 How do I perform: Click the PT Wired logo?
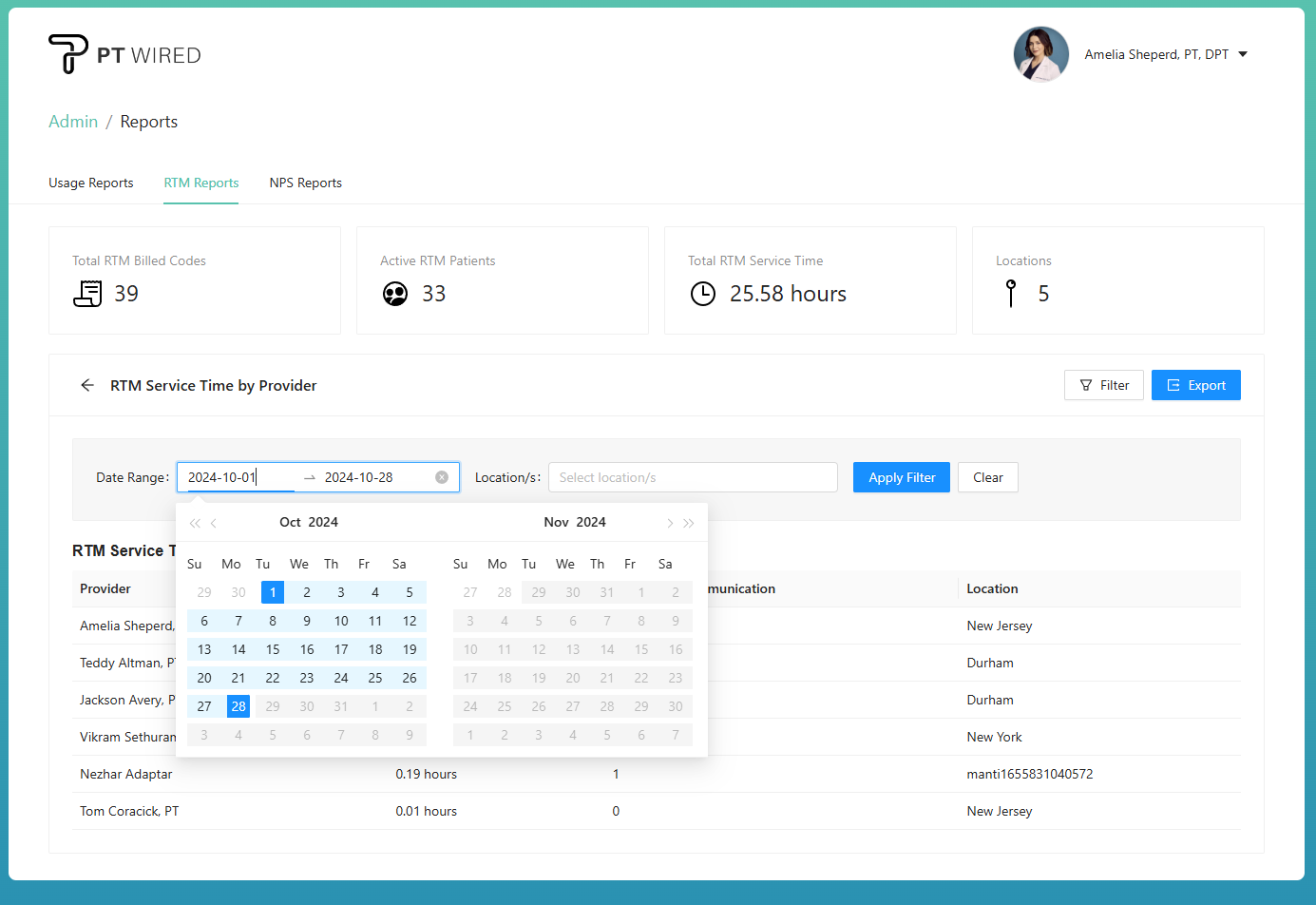point(124,54)
